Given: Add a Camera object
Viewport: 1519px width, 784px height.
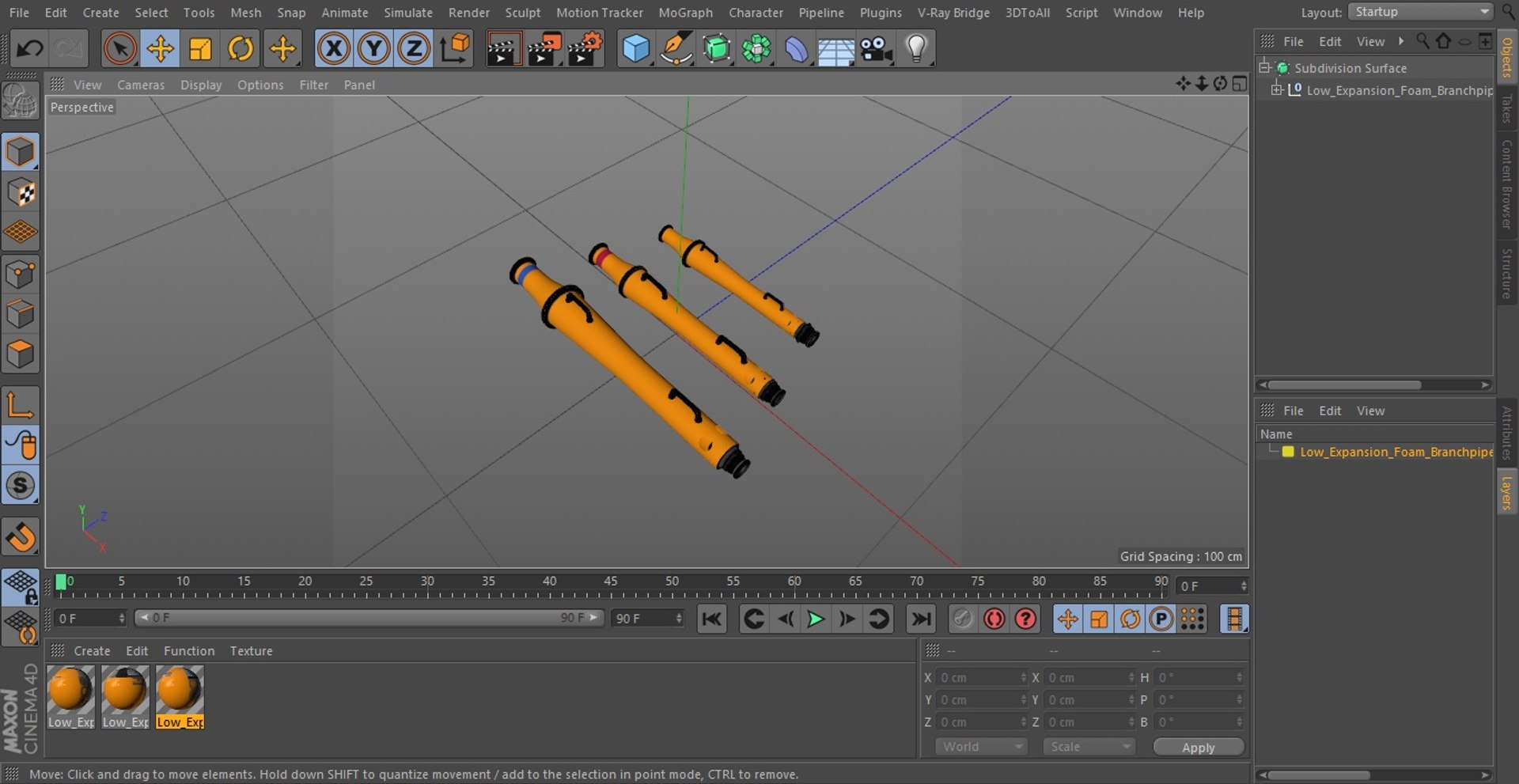Looking at the screenshot, I should pos(877,49).
